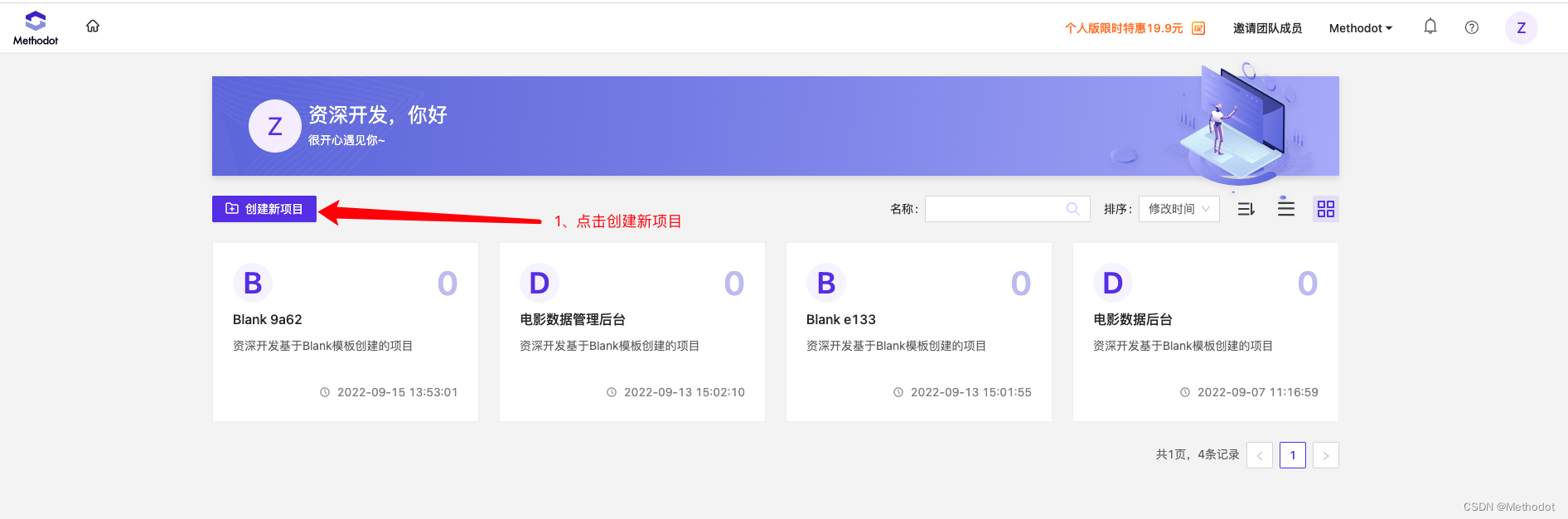1568x519 pixels.
Task: Click timestamp 2022-09-13 15:02:10
Action: click(685, 392)
